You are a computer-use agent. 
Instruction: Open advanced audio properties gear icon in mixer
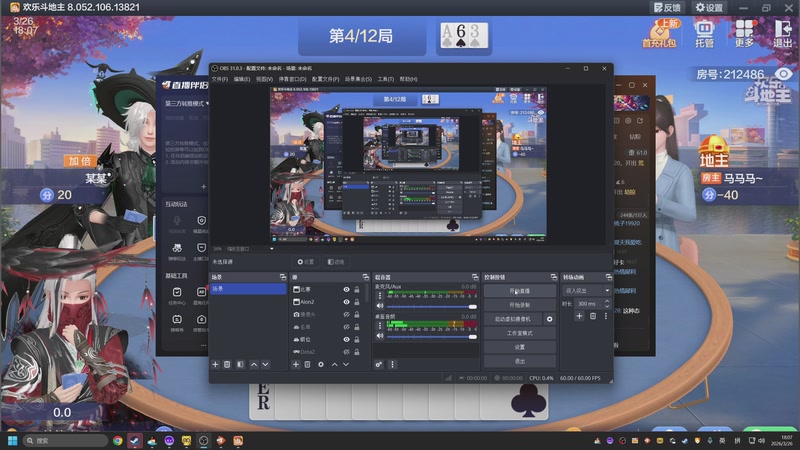click(x=379, y=364)
